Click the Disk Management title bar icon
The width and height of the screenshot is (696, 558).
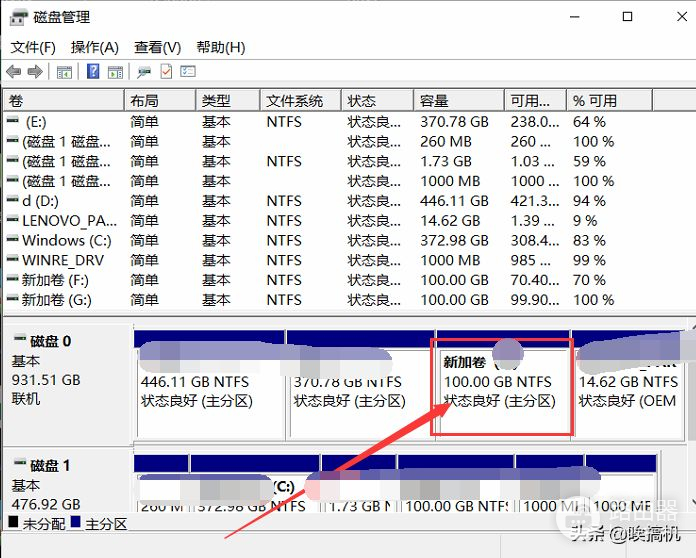pos(20,18)
